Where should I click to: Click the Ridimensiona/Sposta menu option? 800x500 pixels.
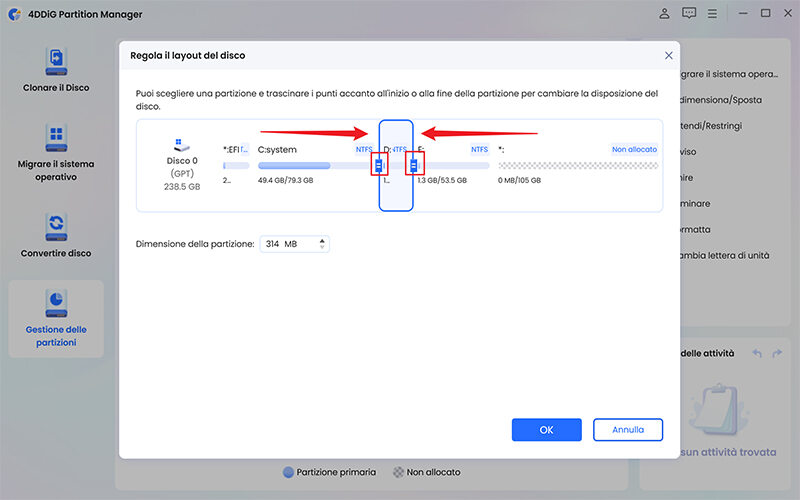(x=722, y=100)
